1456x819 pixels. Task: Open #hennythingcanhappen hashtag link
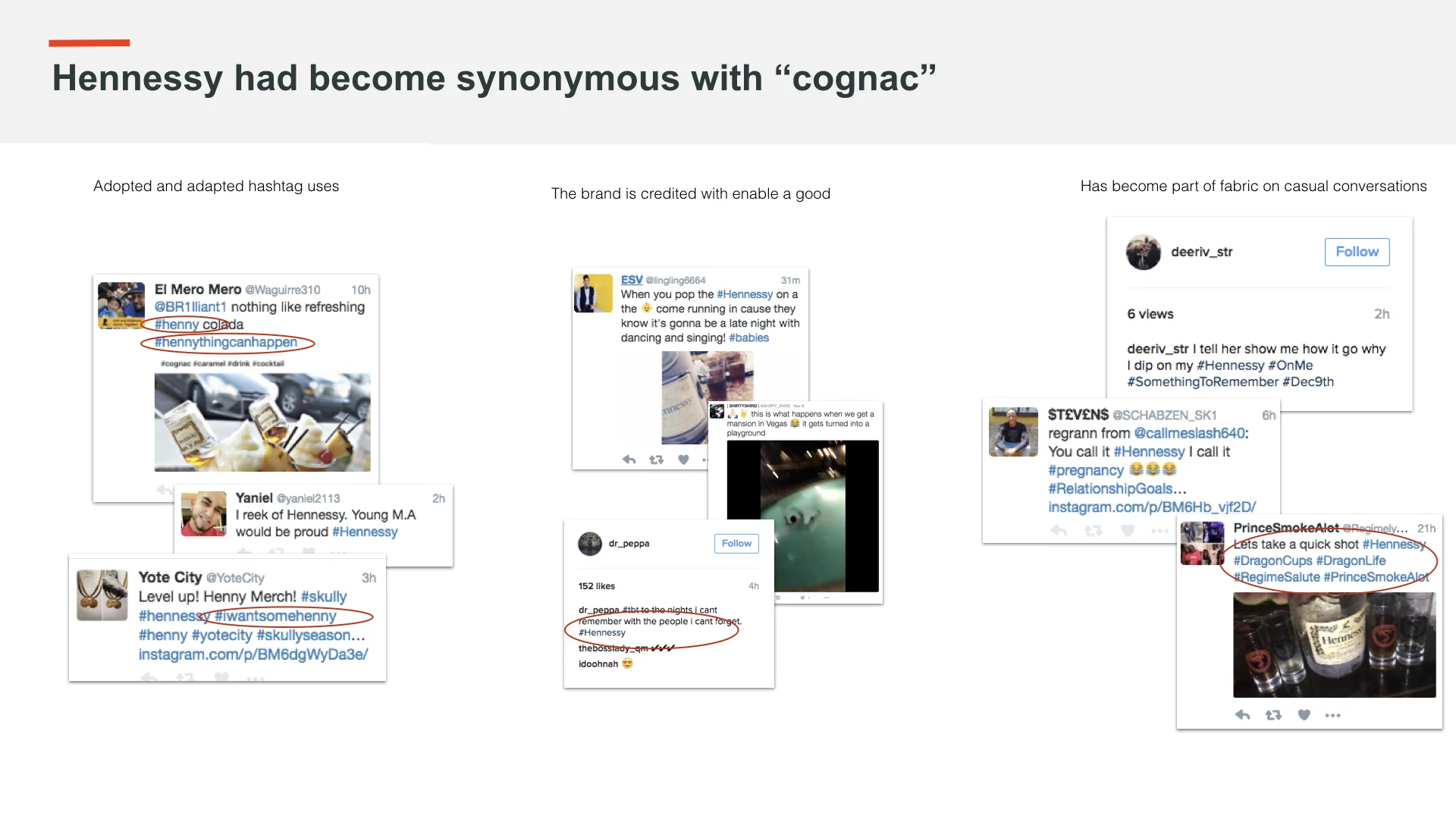click(226, 342)
